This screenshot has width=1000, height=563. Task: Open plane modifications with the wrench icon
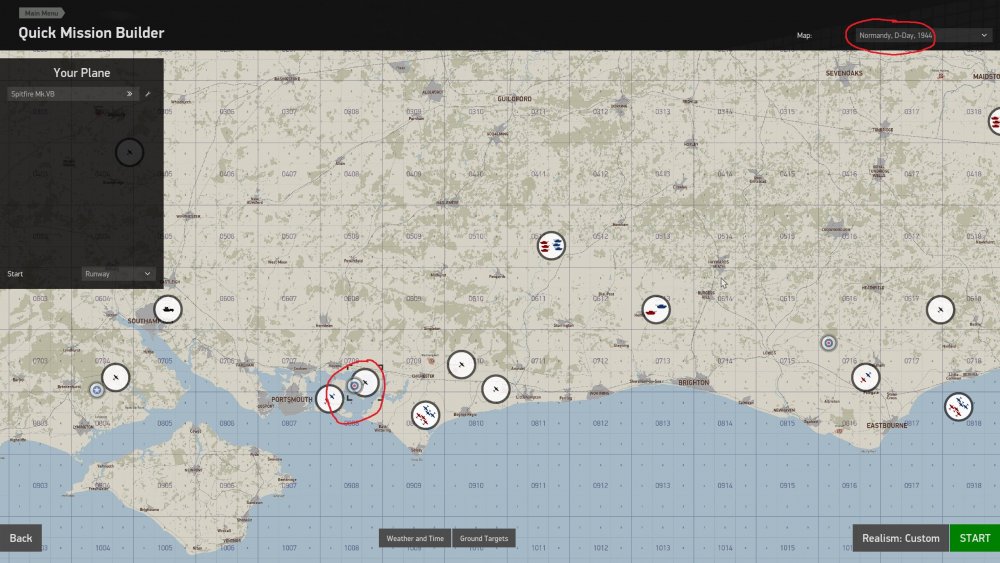pos(148,94)
